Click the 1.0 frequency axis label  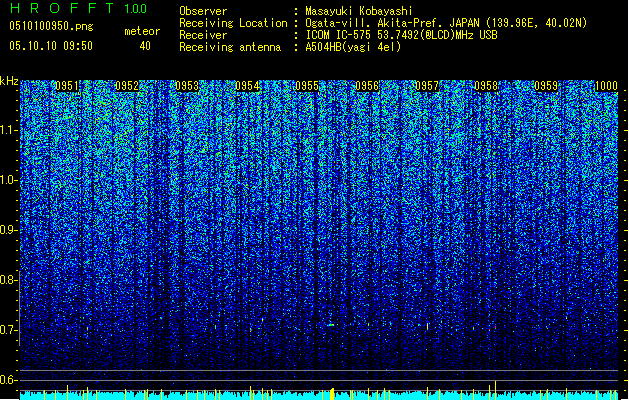click(x=9, y=180)
